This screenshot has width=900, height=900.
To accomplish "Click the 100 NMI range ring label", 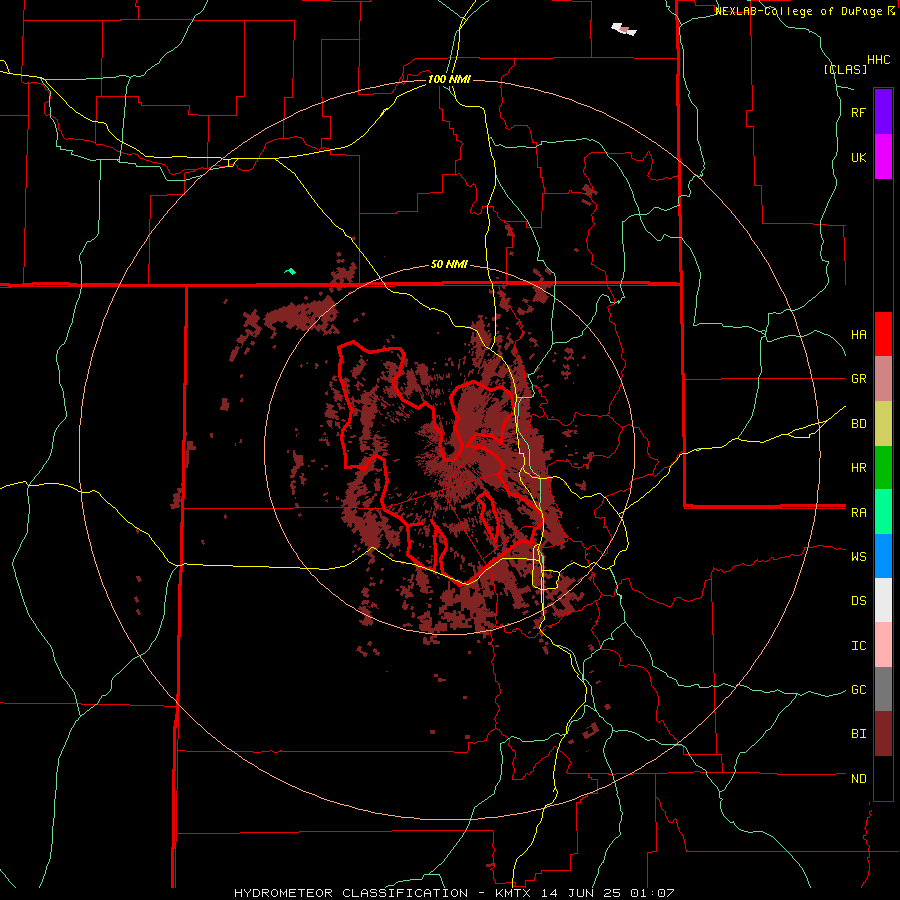I will (x=449, y=79).
